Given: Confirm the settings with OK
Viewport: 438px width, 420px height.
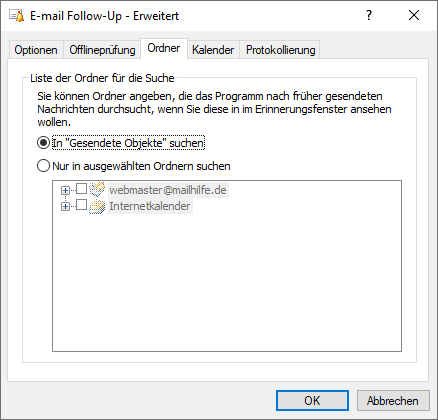Looking at the screenshot, I should click(x=312, y=401).
